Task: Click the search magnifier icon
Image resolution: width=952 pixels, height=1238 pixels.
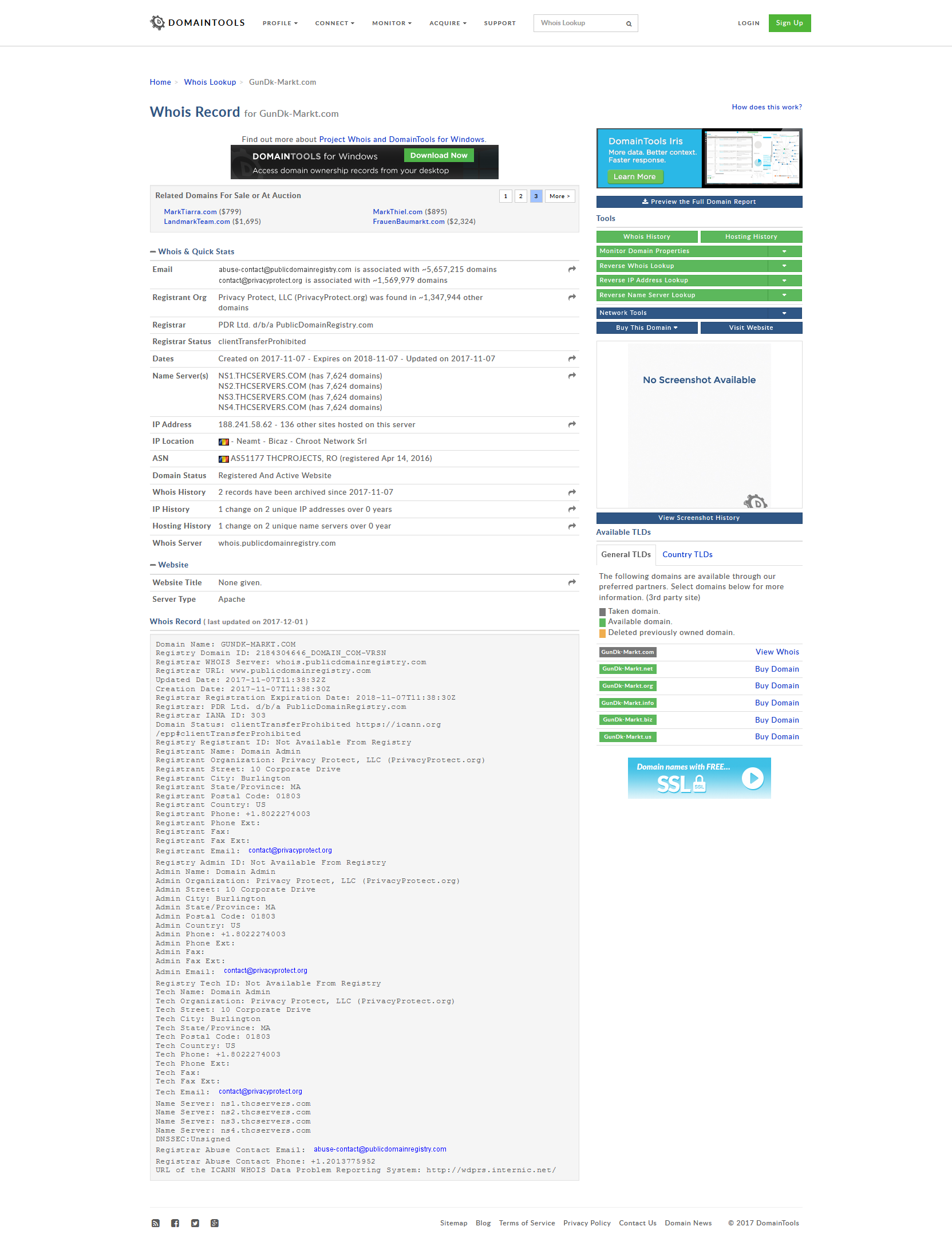Action: coord(629,23)
